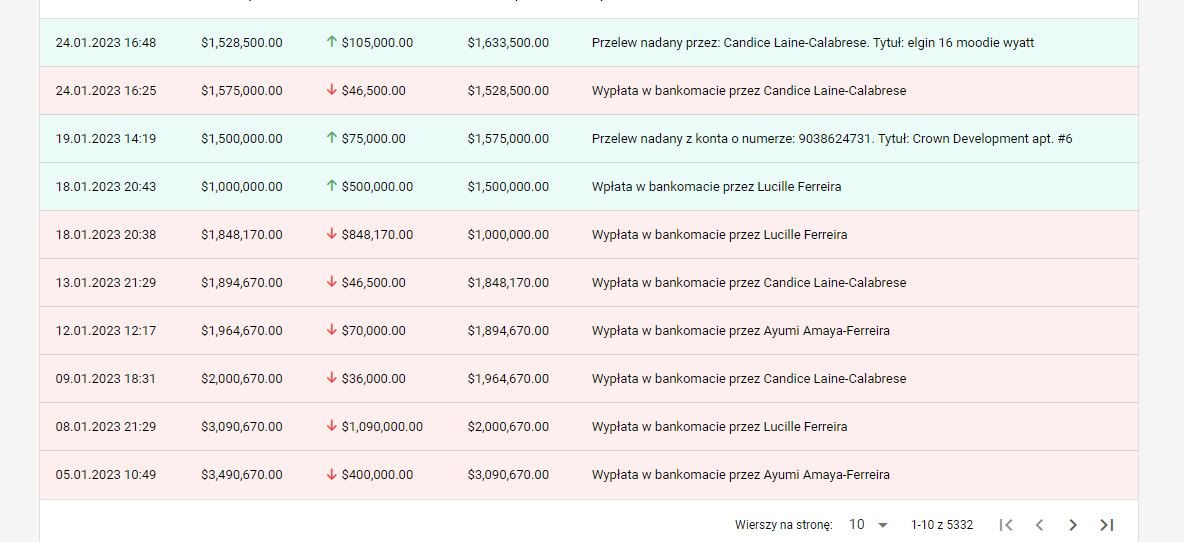
Task: Select the 09.01.2023 18:31 transaction date
Action: point(106,379)
